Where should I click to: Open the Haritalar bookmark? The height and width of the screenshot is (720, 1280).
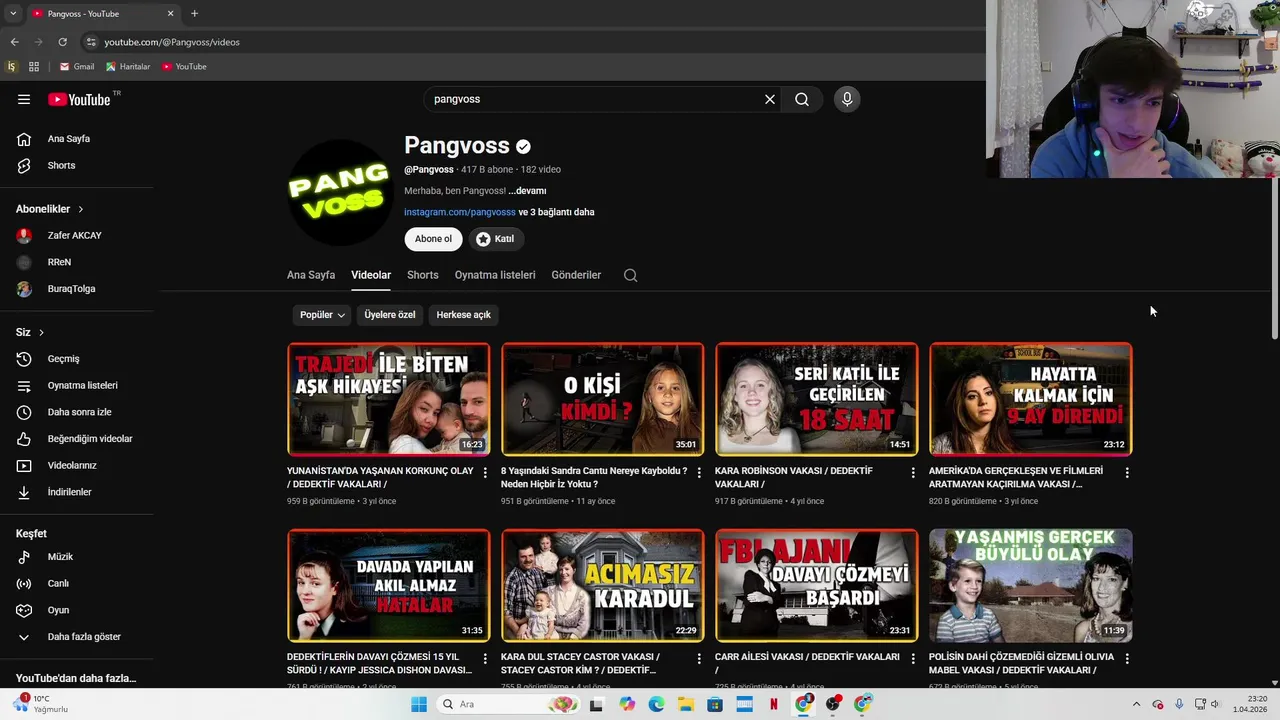click(x=128, y=67)
